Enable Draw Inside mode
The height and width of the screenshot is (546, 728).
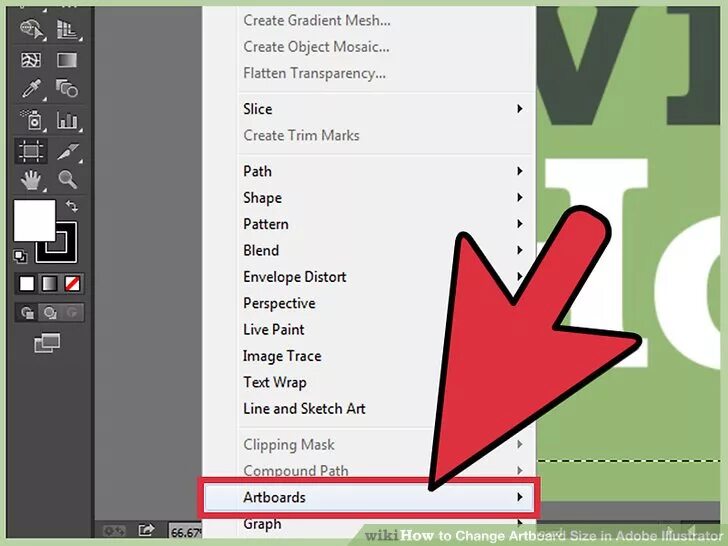[72, 312]
